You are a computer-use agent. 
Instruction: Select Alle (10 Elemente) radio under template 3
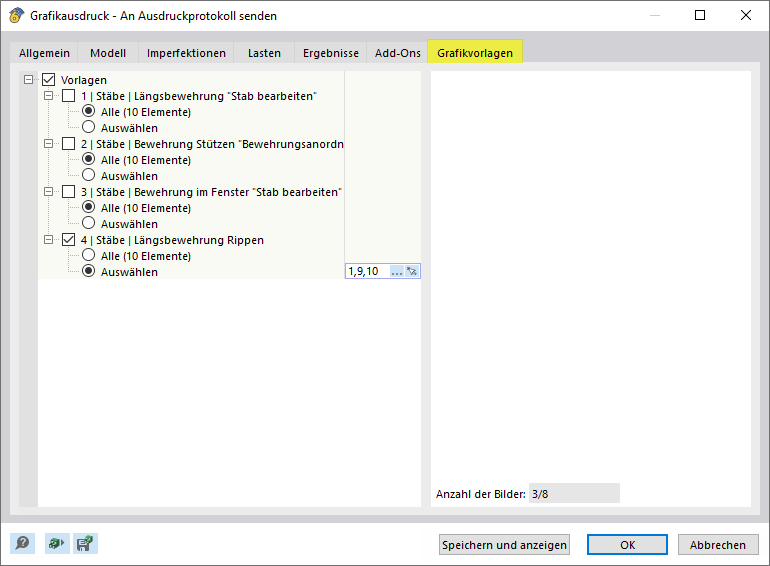[x=88, y=207]
